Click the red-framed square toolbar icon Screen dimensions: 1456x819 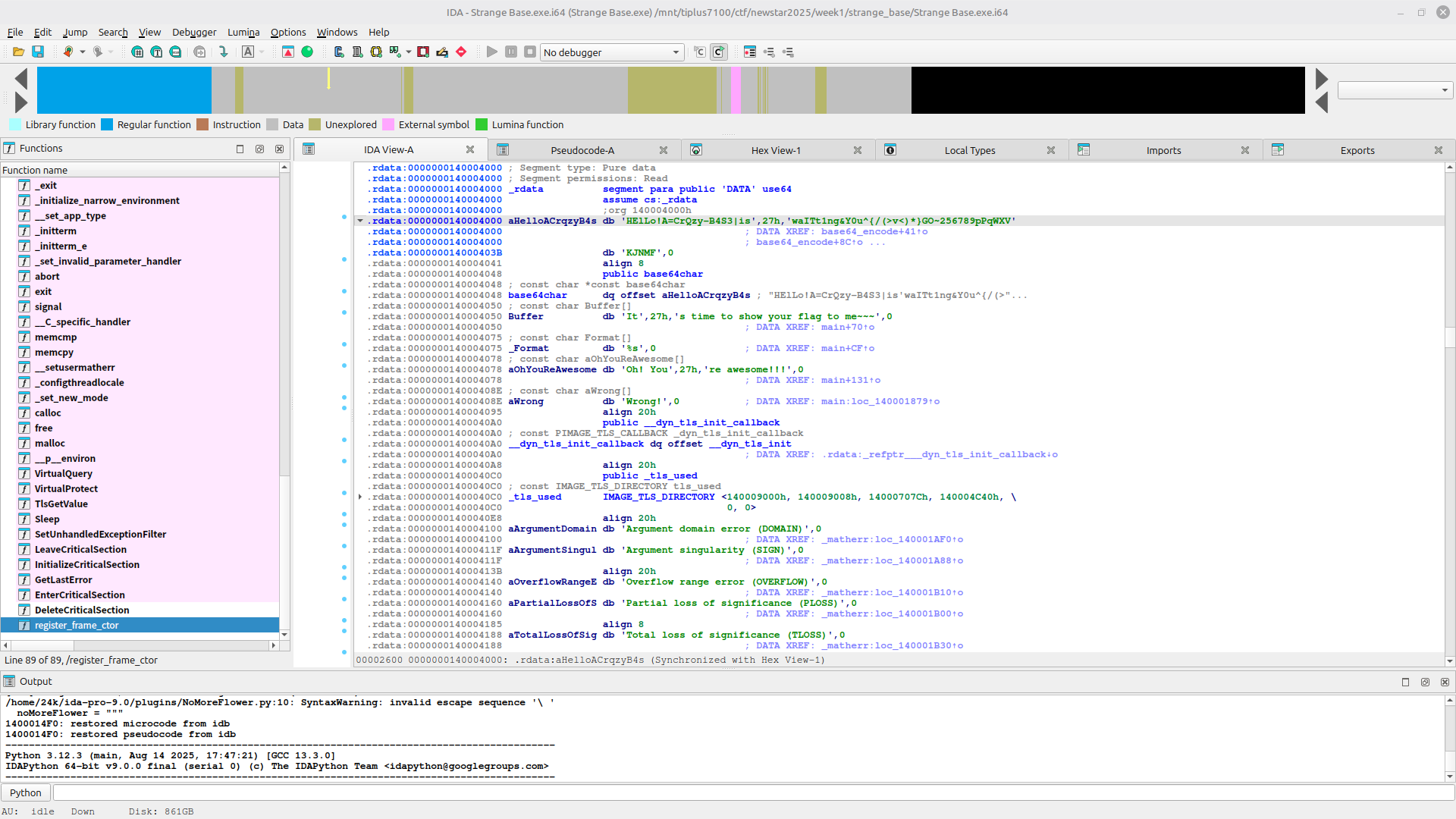coord(423,52)
